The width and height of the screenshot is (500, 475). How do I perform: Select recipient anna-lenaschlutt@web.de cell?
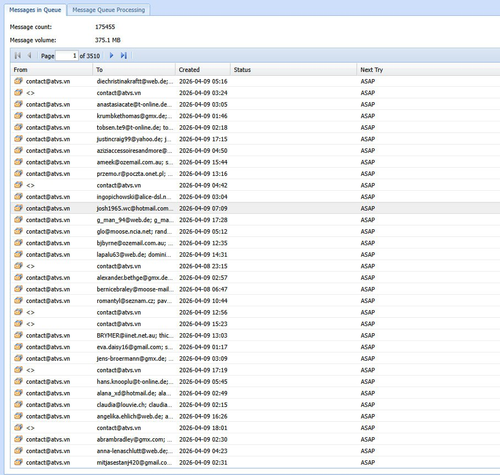coord(135,451)
